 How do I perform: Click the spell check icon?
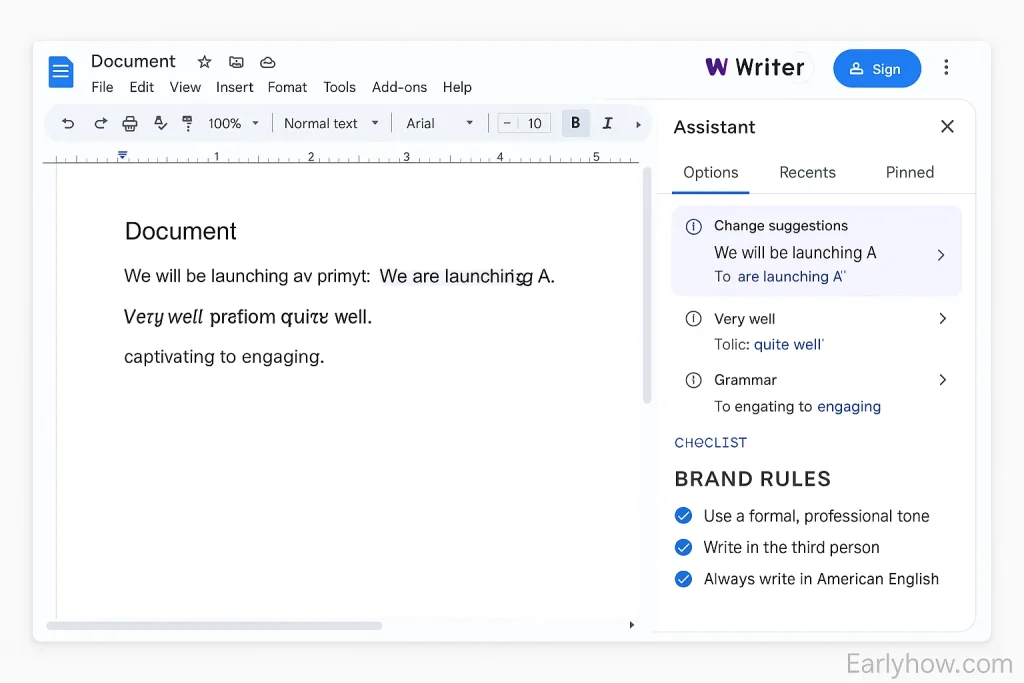(160, 124)
